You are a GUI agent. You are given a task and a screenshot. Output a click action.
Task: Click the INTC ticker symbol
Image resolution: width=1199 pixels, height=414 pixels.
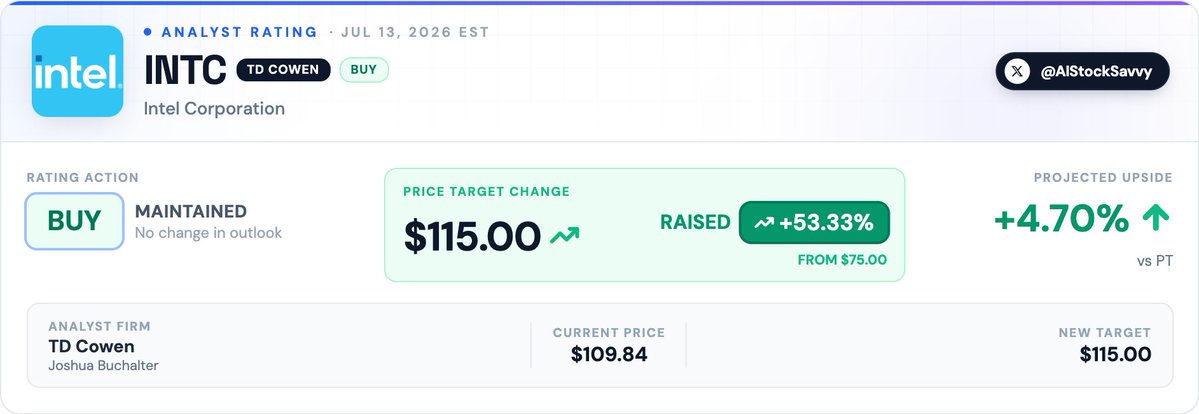click(x=185, y=70)
